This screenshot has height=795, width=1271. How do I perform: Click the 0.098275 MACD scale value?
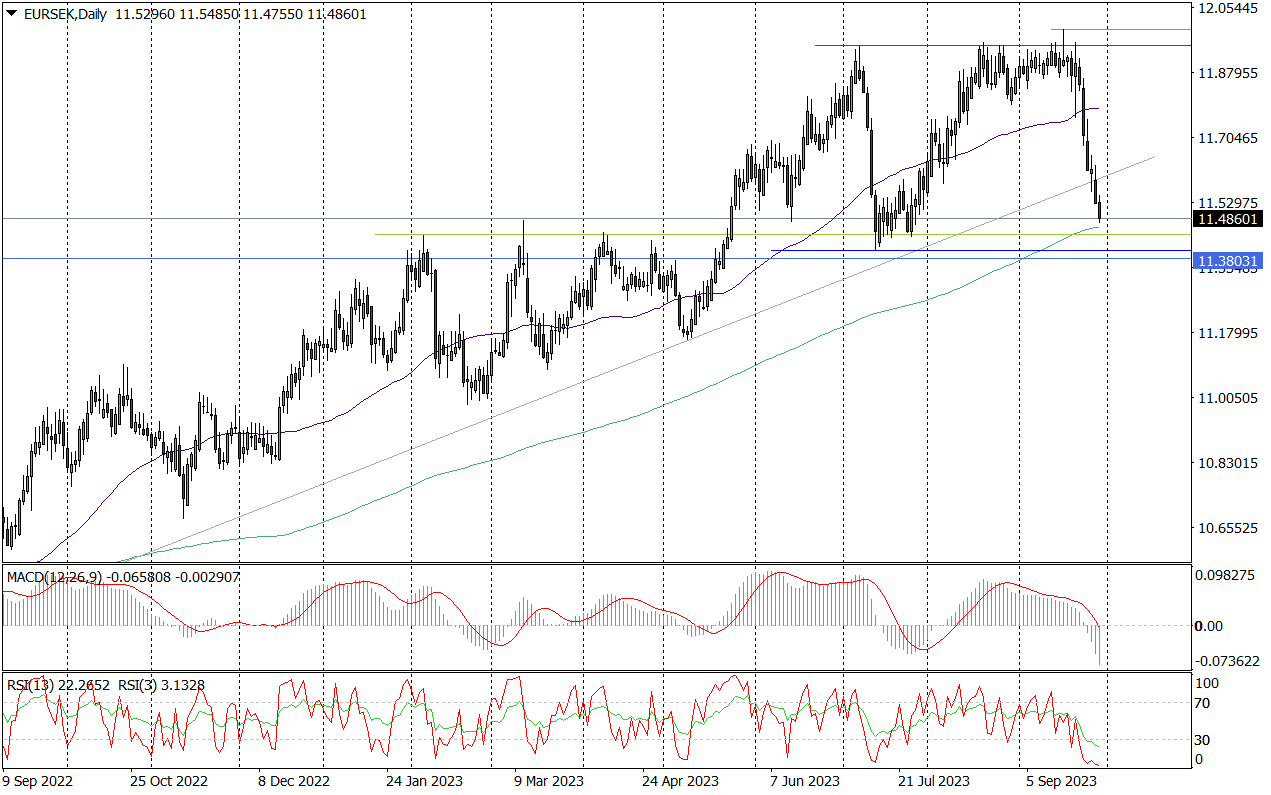[x=1226, y=576]
